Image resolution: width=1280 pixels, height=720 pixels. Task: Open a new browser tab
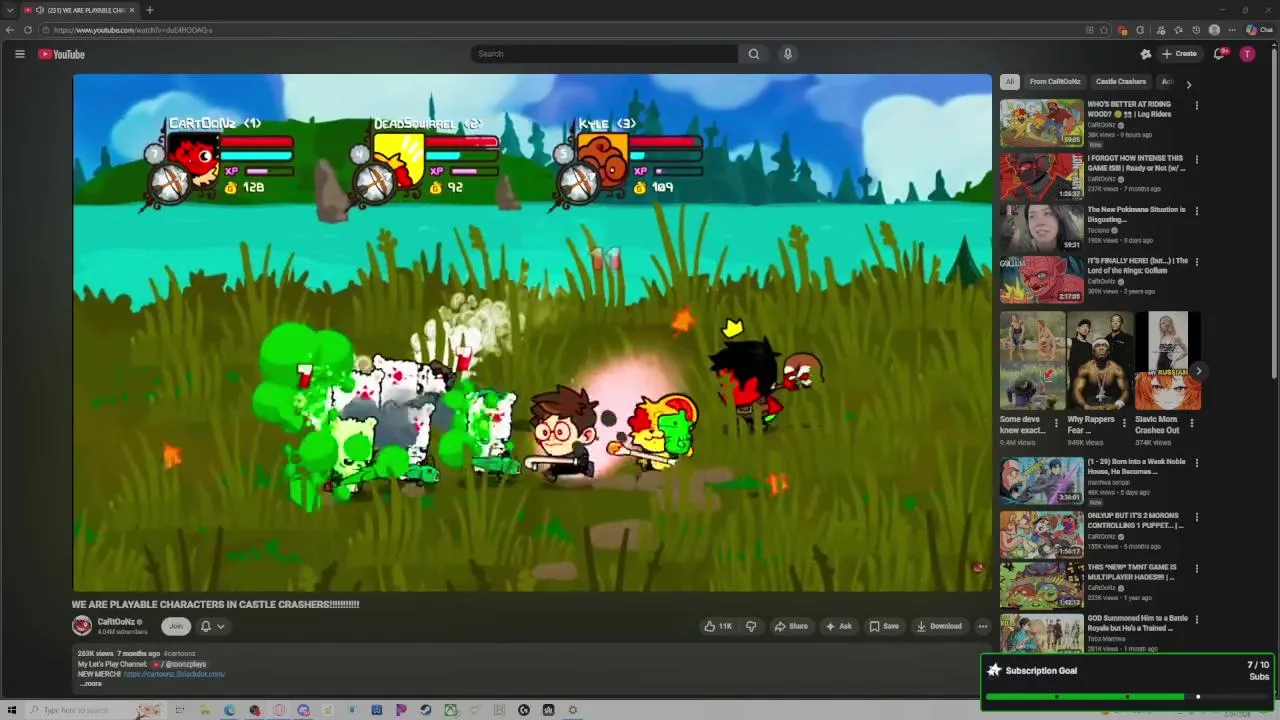tap(149, 10)
